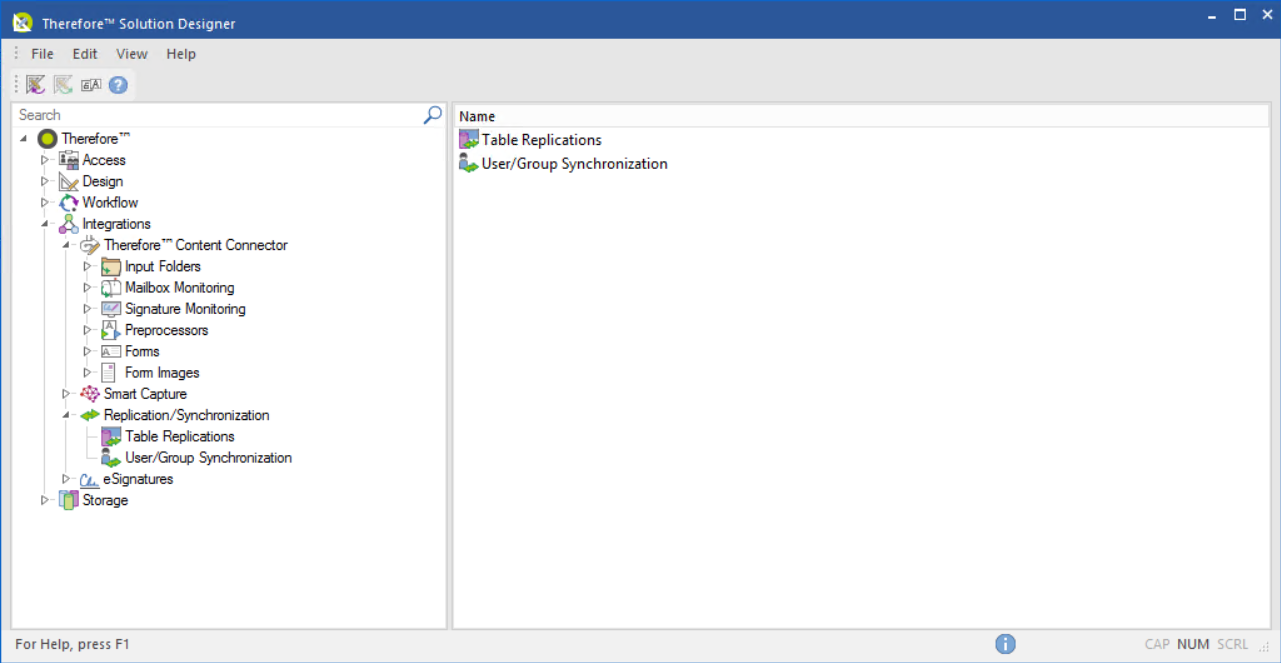Image resolution: width=1281 pixels, height=663 pixels.
Task: Open the File menu
Action: tap(42, 54)
